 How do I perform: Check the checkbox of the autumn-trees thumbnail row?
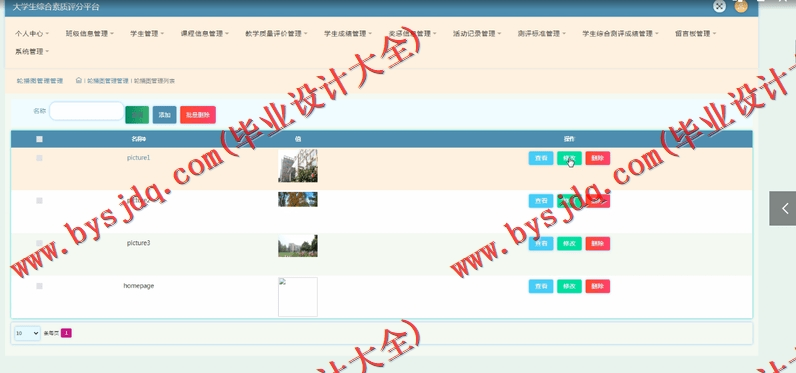pyautogui.click(x=39, y=200)
